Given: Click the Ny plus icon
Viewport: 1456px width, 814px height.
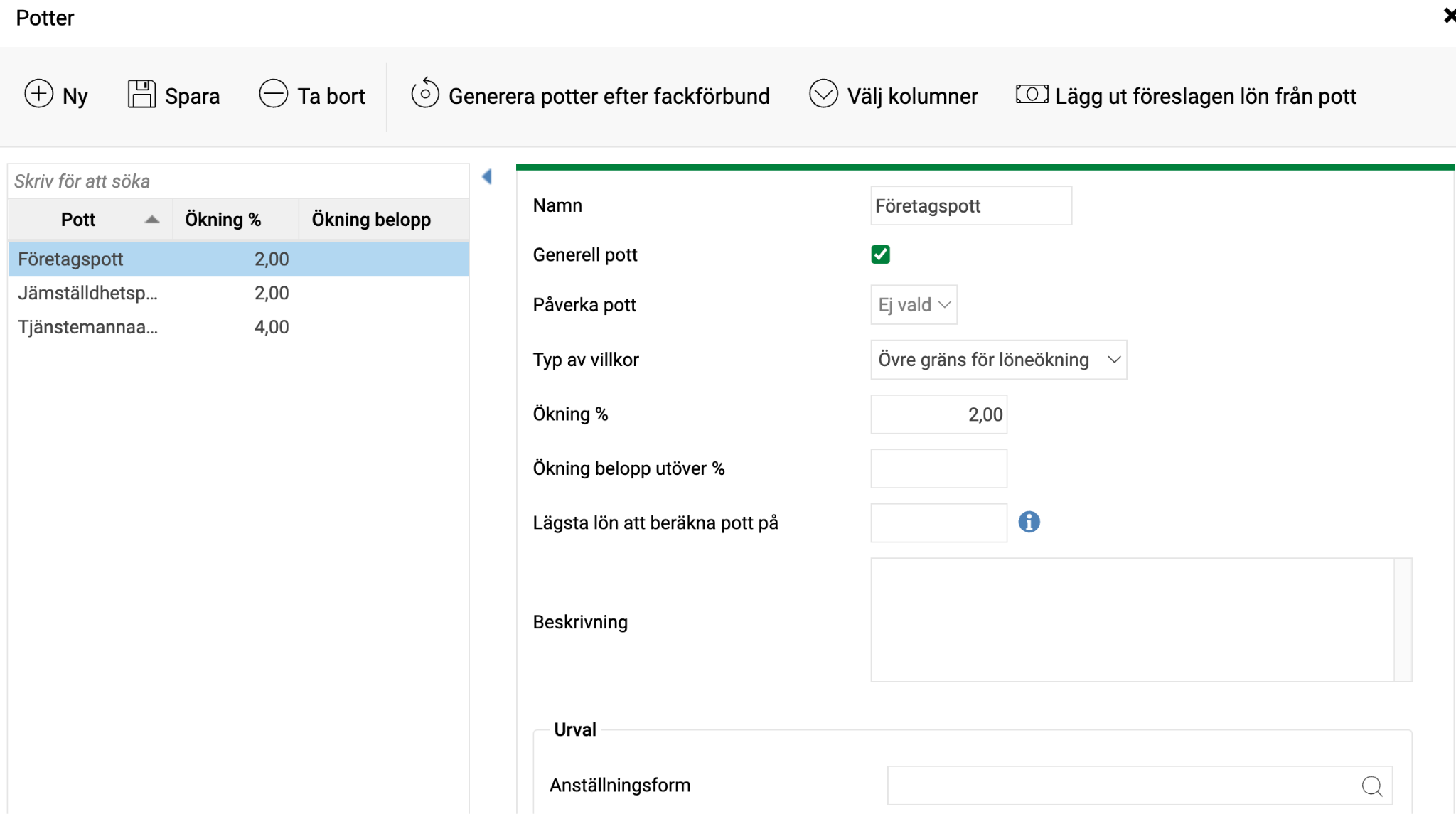Looking at the screenshot, I should pos(39,94).
